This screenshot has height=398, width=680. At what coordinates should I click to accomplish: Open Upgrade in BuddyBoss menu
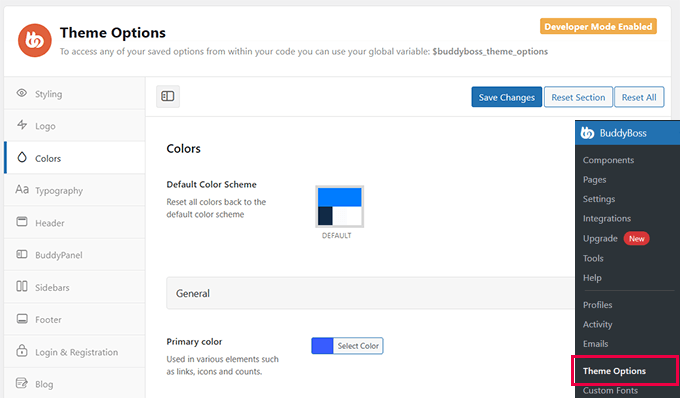click(600, 238)
